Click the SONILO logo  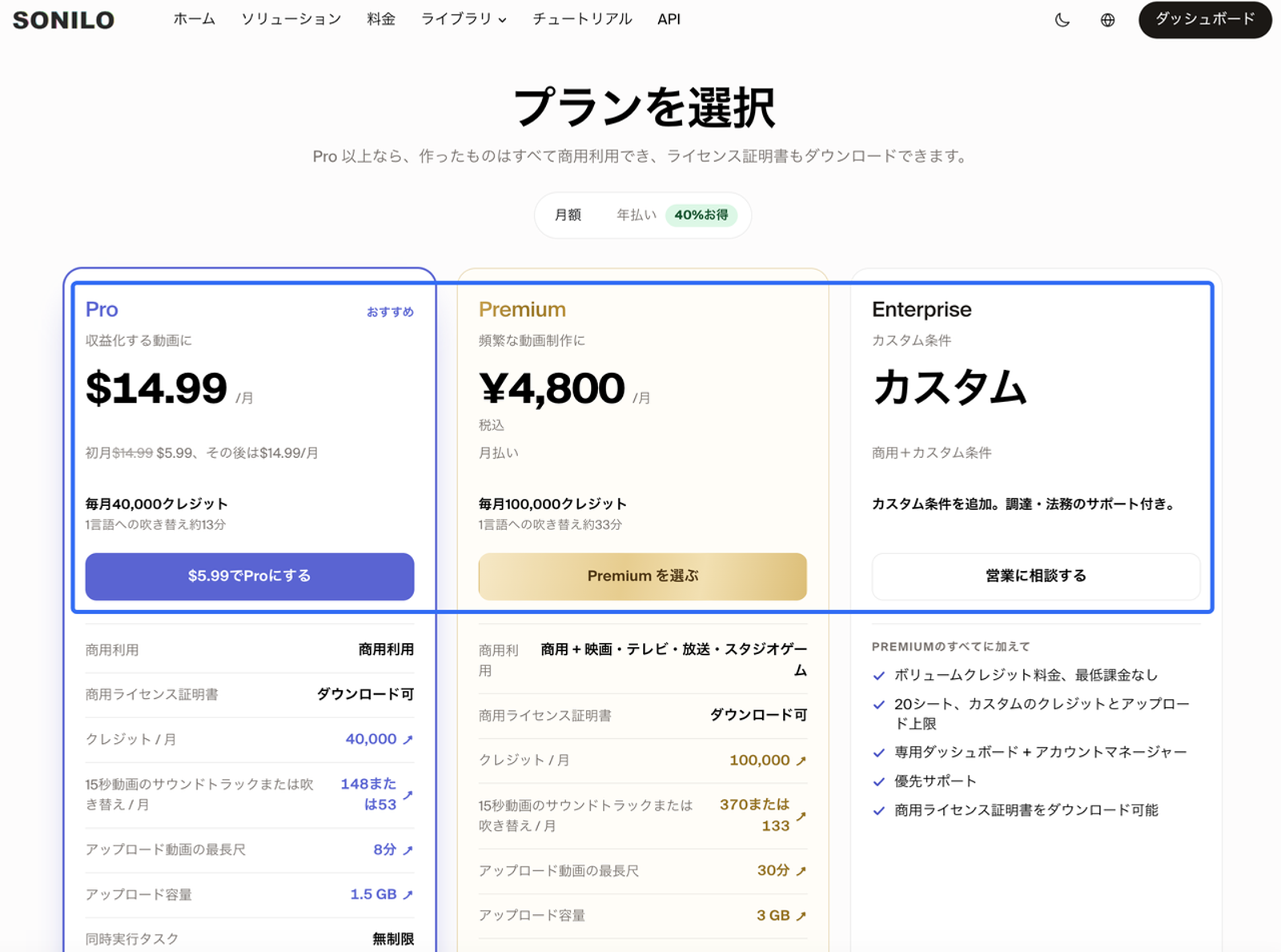[x=64, y=20]
